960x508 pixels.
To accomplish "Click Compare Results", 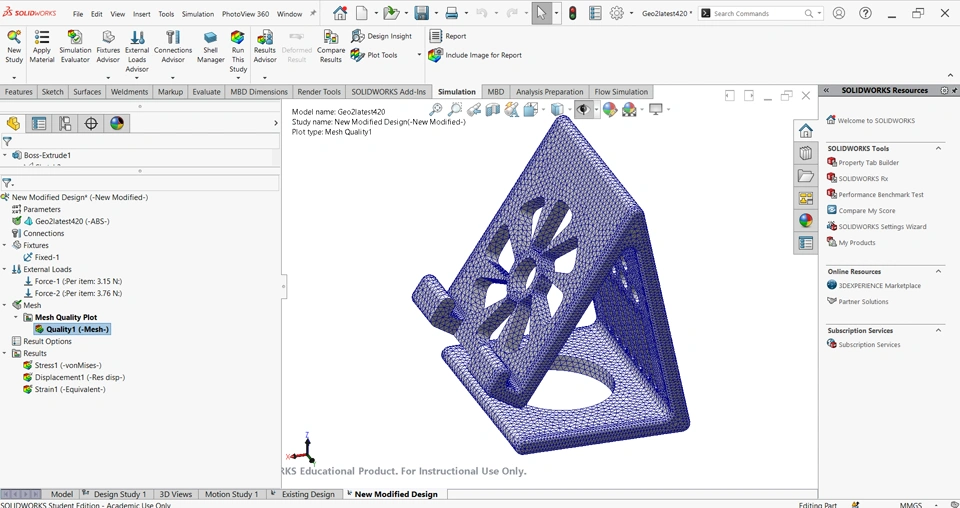I will coord(331,48).
